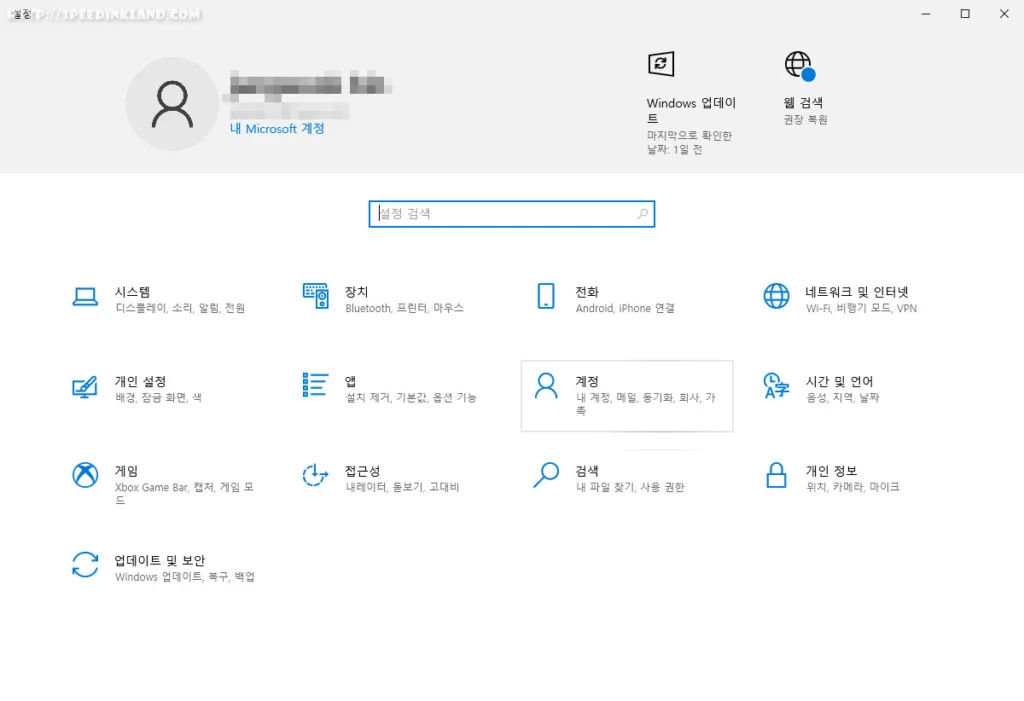This screenshot has width=1024, height=701.
Task: Select the 업데이트 및 보안 title
Action: point(159,561)
